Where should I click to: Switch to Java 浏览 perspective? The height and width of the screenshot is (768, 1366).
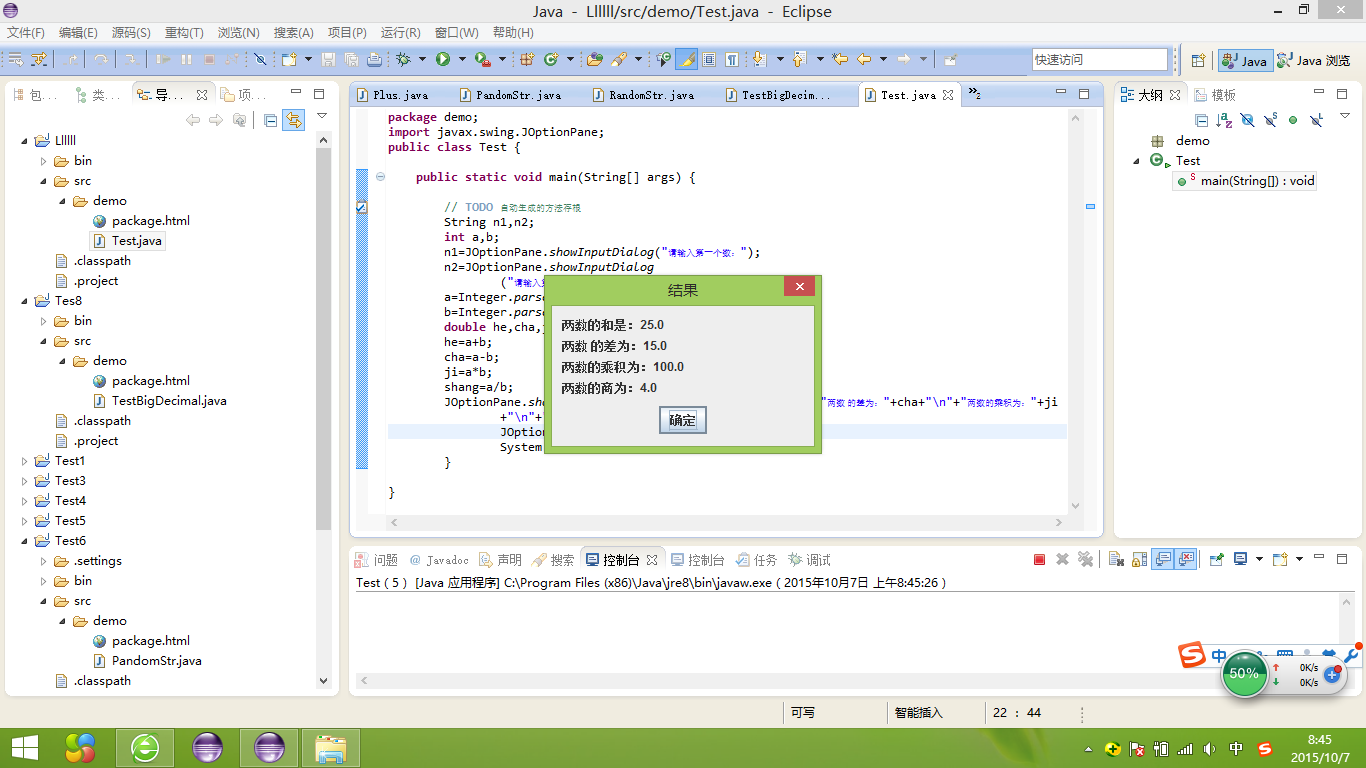click(1314, 60)
